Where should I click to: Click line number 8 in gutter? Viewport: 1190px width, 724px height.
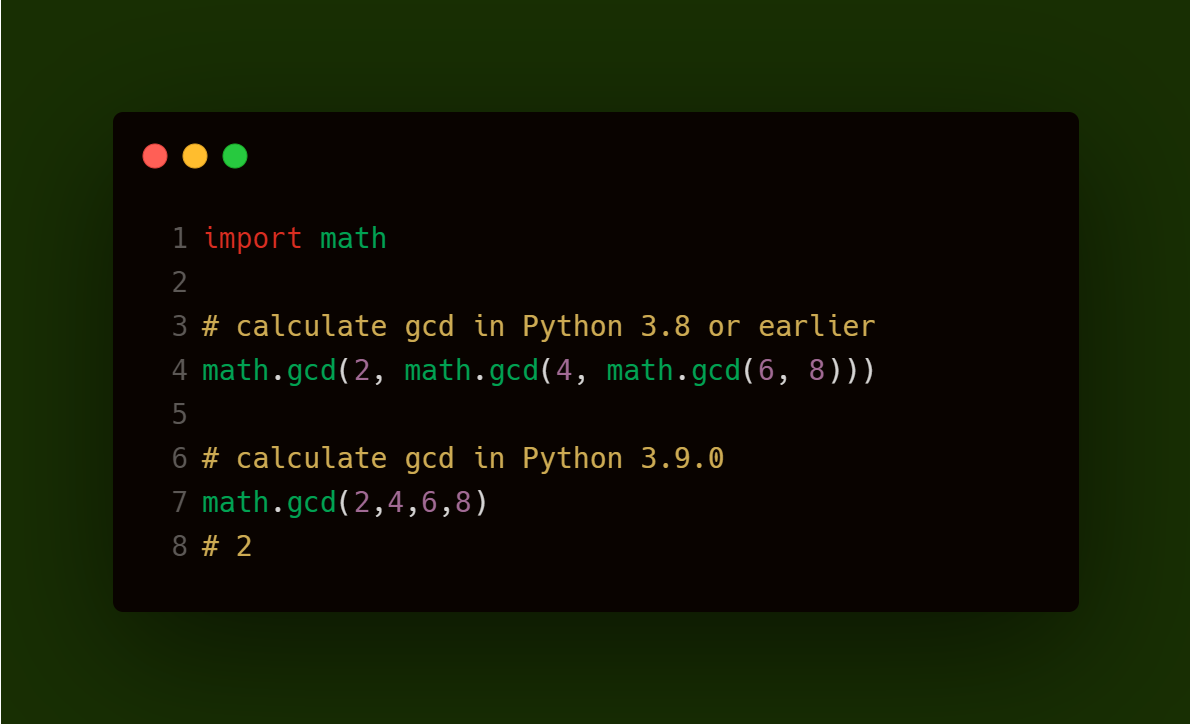click(180, 547)
